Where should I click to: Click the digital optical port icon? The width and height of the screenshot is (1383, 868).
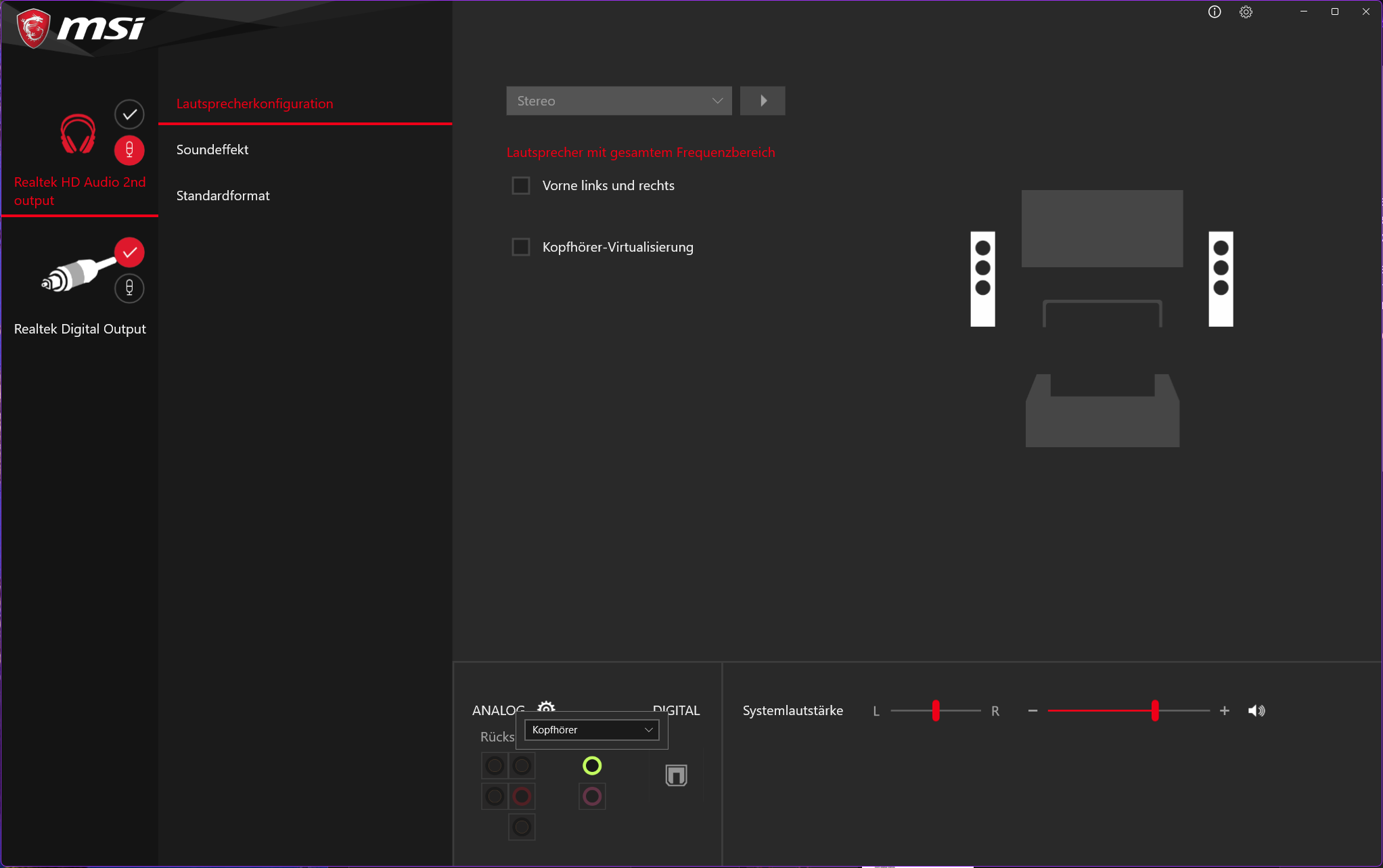(676, 775)
